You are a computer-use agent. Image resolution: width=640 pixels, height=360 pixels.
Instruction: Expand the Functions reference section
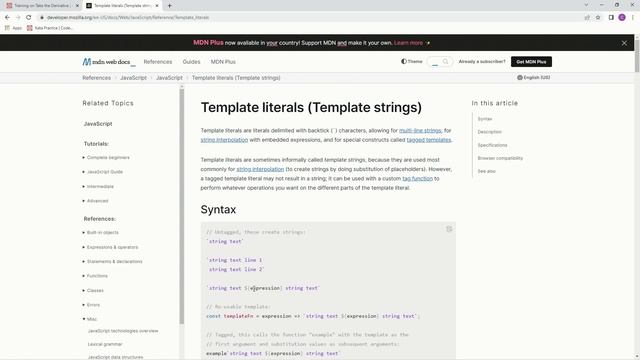click(x=97, y=276)
